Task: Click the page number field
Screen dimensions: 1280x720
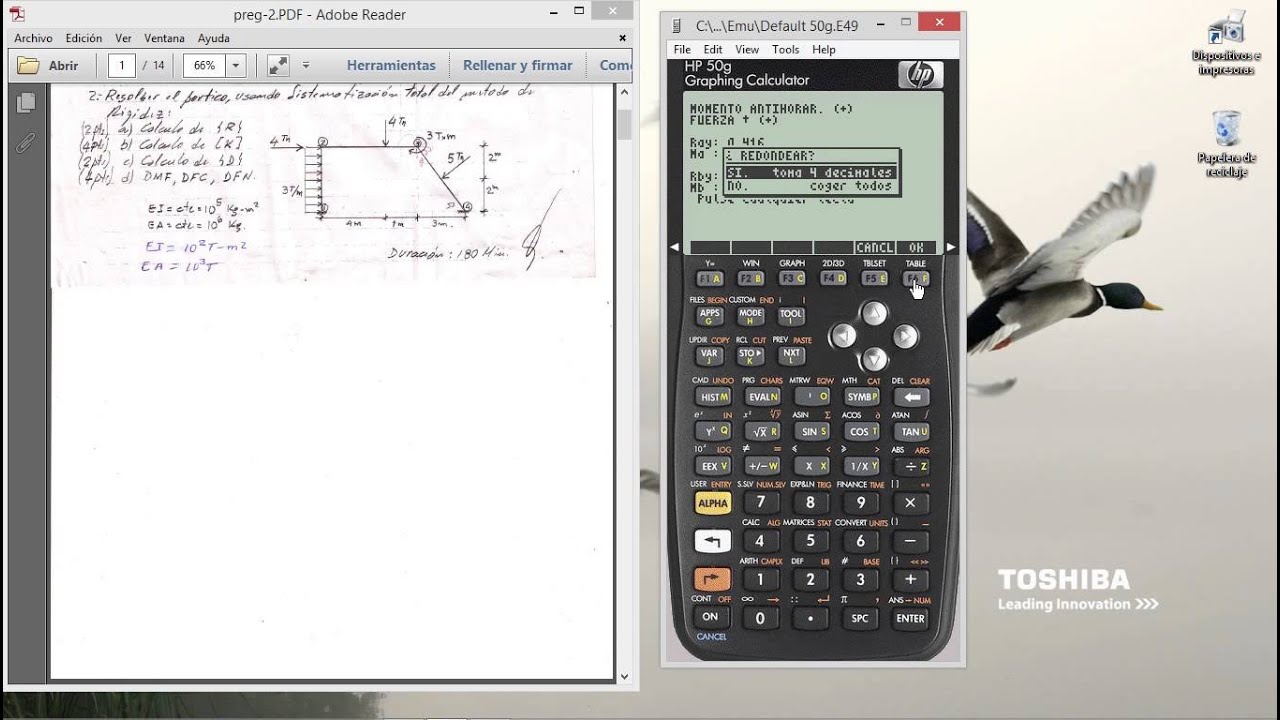Action: point(122,66)
